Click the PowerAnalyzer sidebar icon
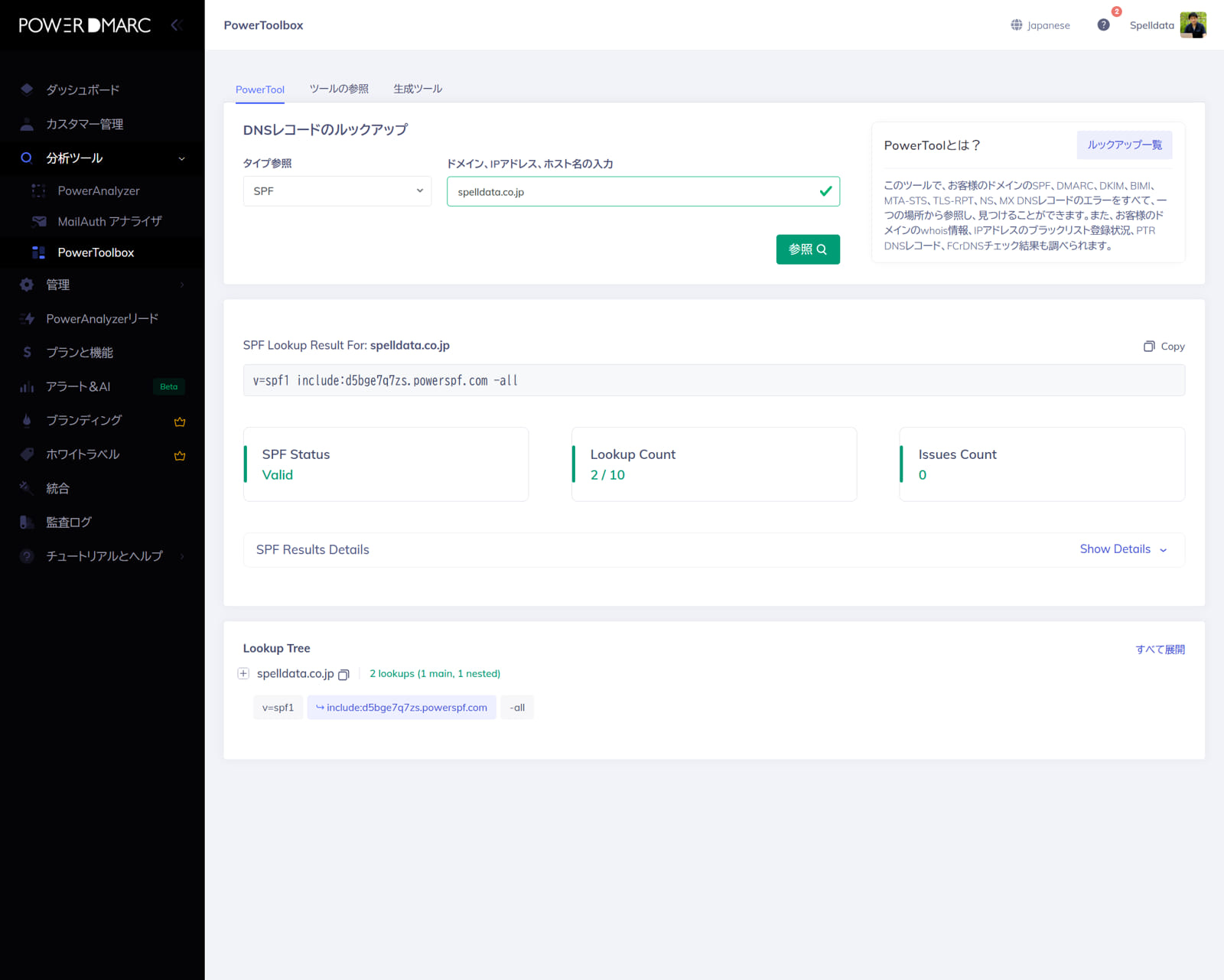 38,190
